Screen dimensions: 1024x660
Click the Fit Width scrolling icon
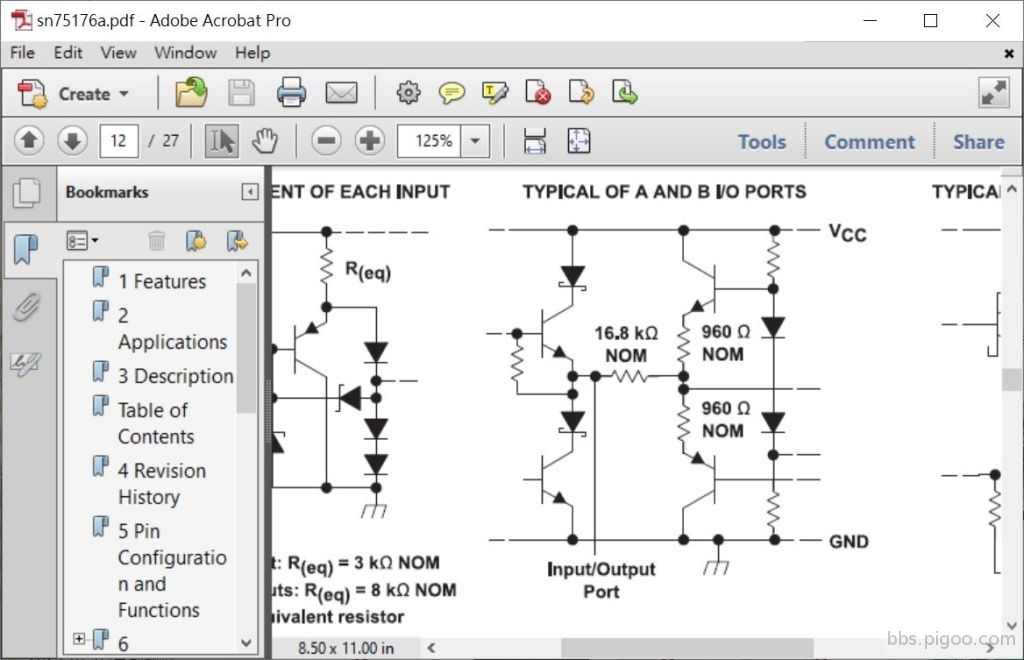click(535, 140)
